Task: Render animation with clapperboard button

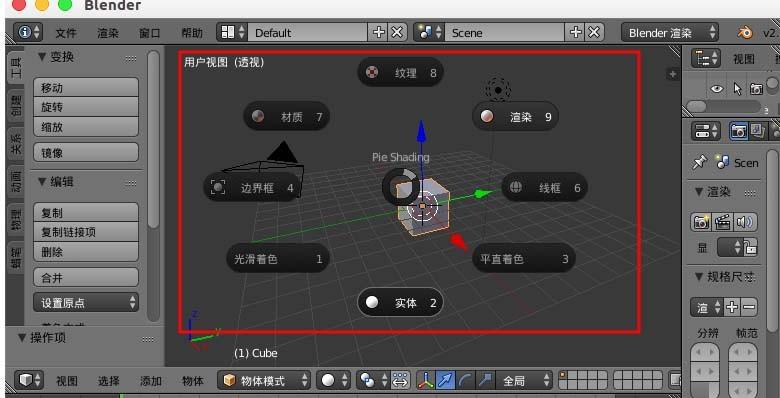Action: (722, 222)
